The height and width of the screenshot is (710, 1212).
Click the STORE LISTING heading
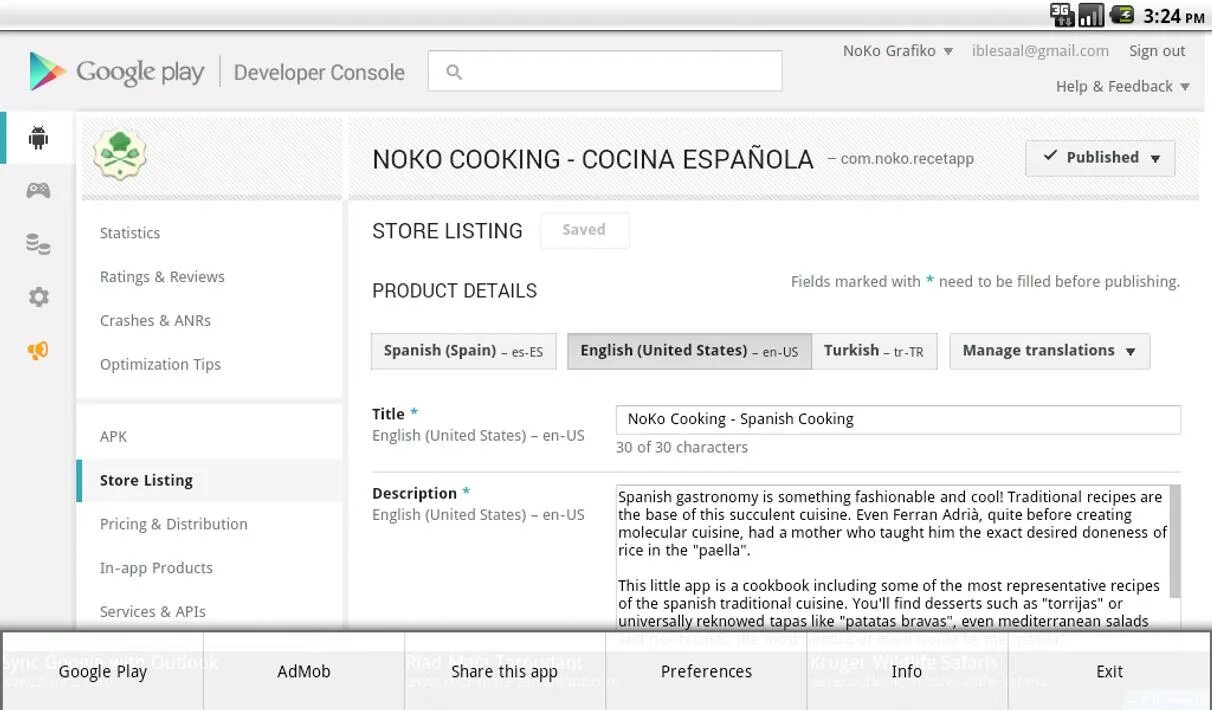tap(447, 231)
